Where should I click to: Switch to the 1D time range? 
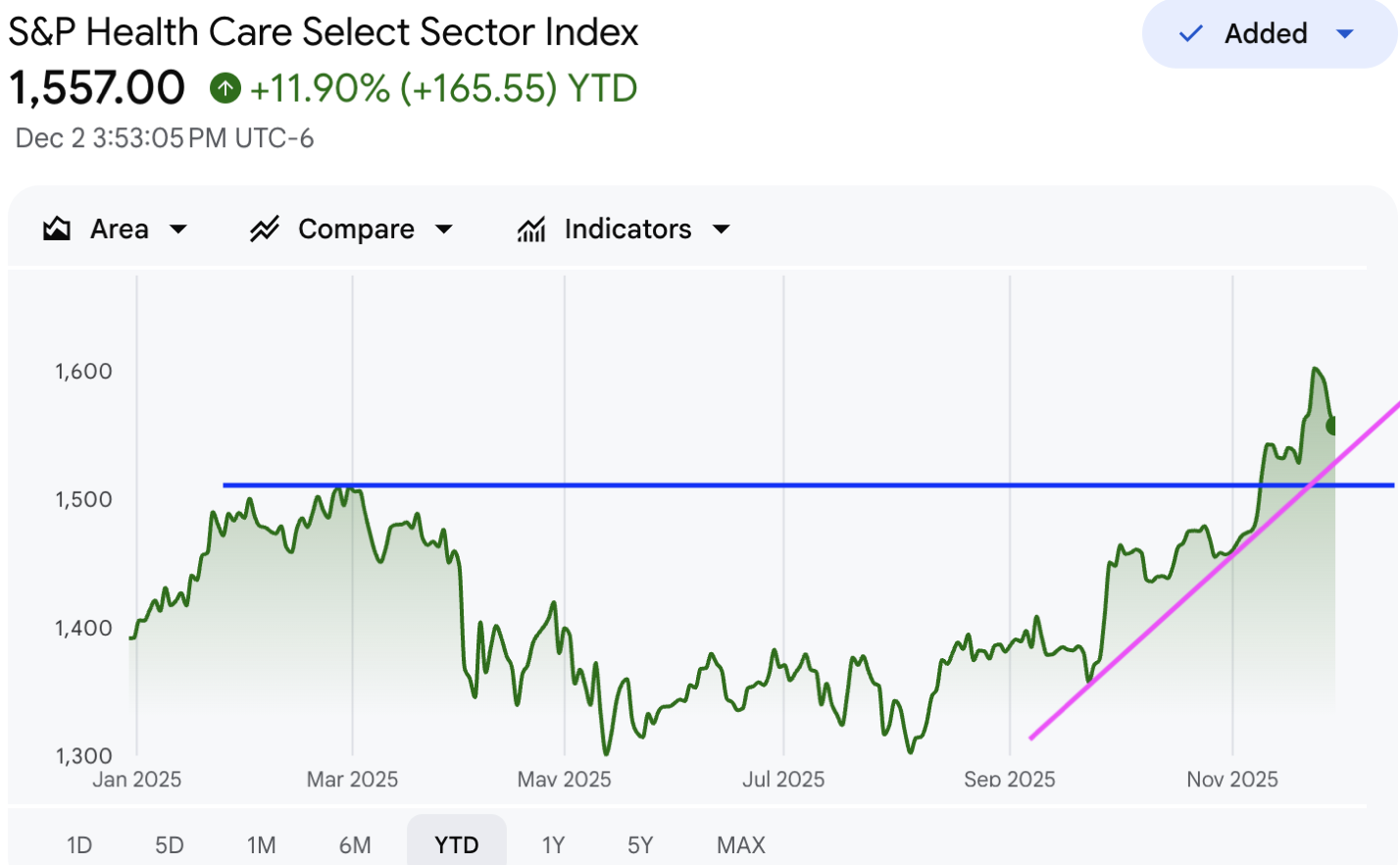tap(79, 844)
